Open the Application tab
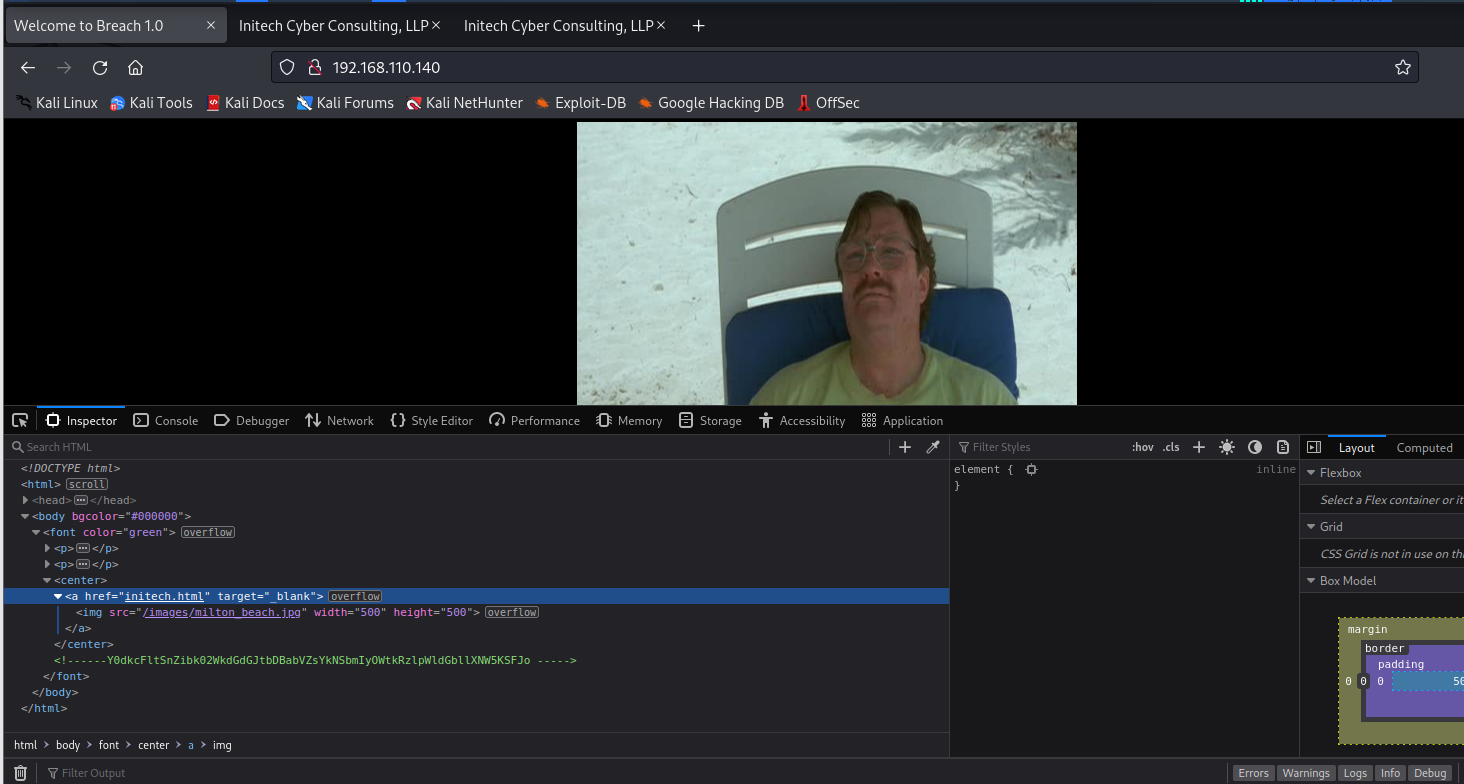 [x=901, y=421]
